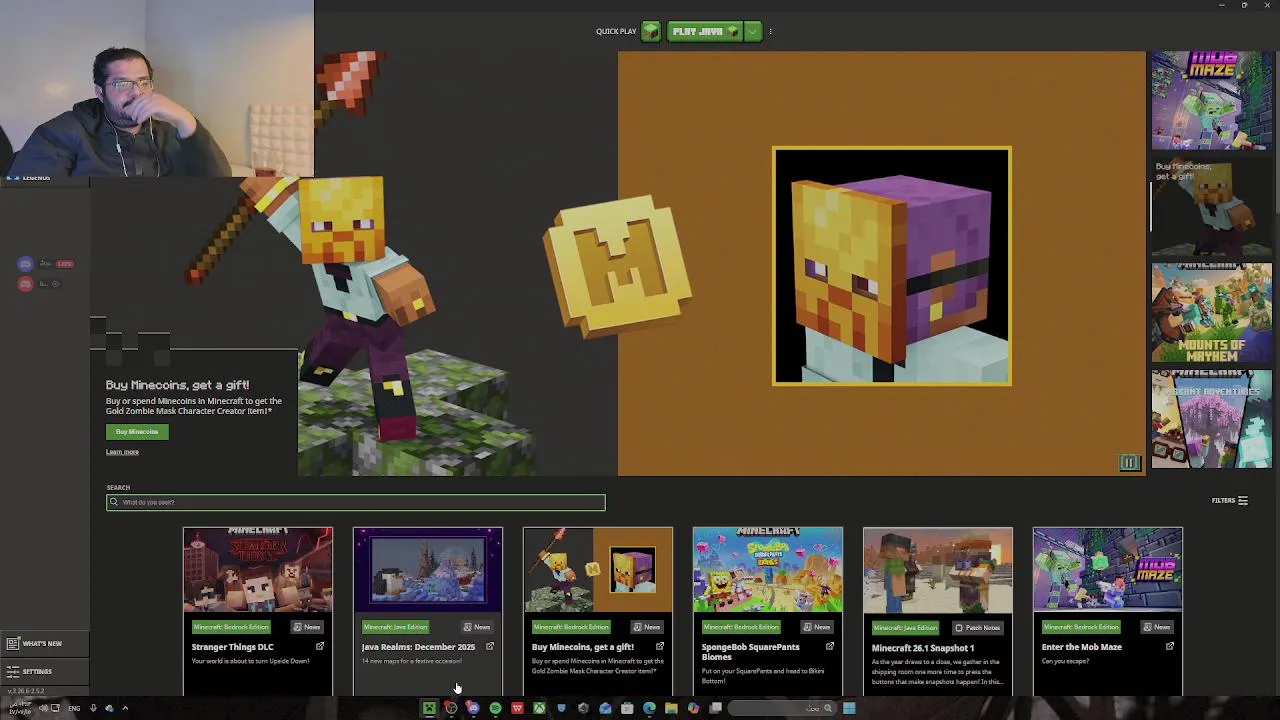Click the ENG language indicator in the taskbar
This screenshot has height=720, width=1280.
pos(74,708)
